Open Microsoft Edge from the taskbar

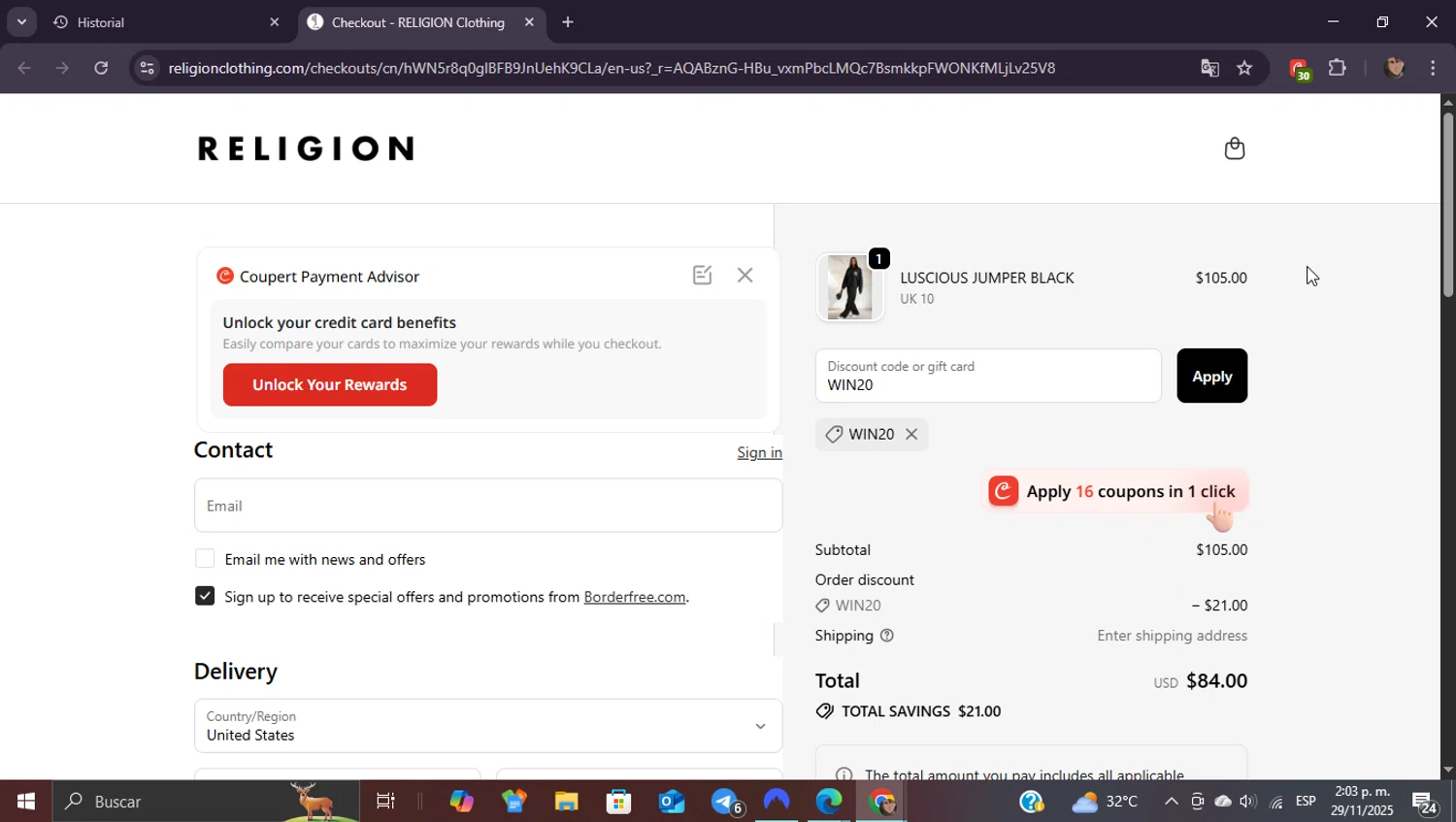829,802
